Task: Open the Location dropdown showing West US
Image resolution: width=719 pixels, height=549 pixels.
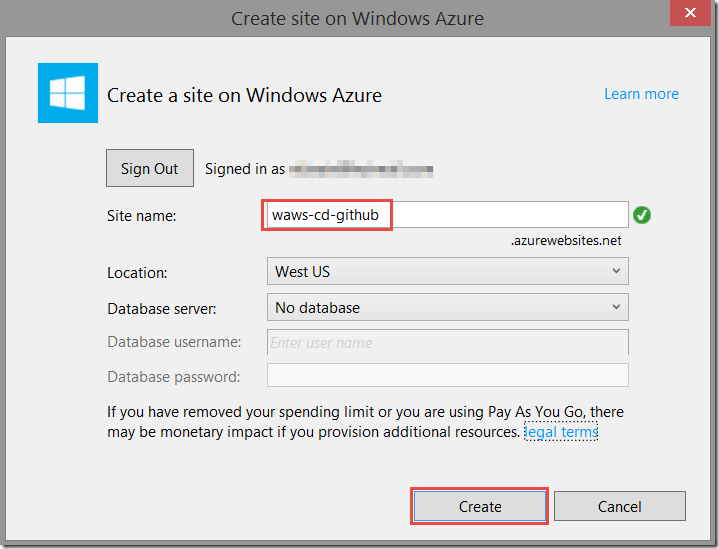Action: [x=448, y=271]
